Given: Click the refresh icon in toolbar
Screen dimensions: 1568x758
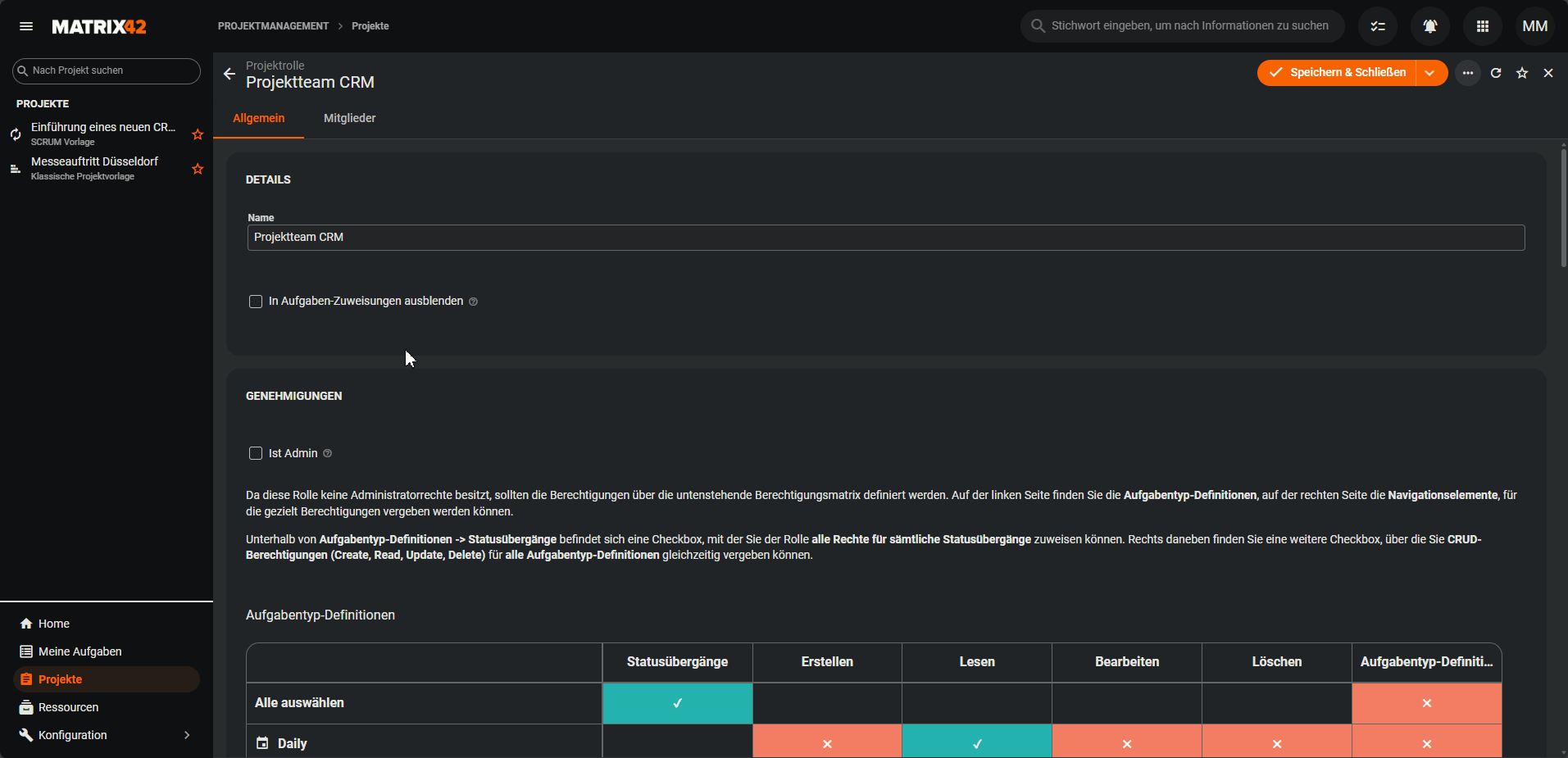Looking at the screenshot, I should click(1496, 73).
